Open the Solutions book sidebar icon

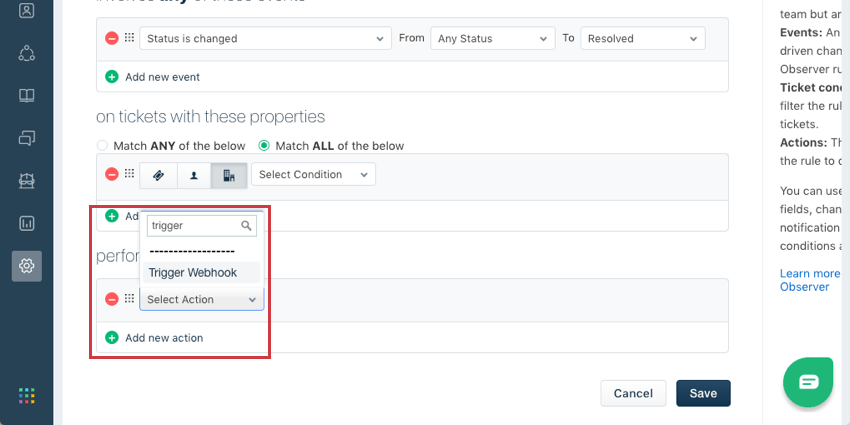pos(26,96)
